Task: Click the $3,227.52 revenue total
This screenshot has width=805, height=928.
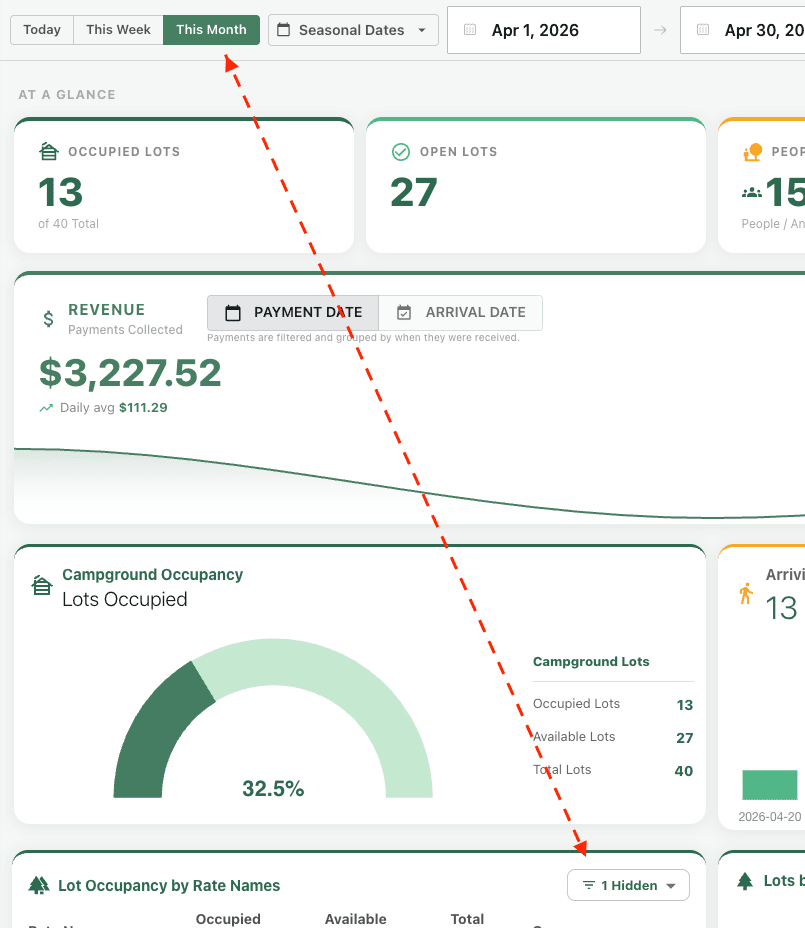Action: (130, 373)
